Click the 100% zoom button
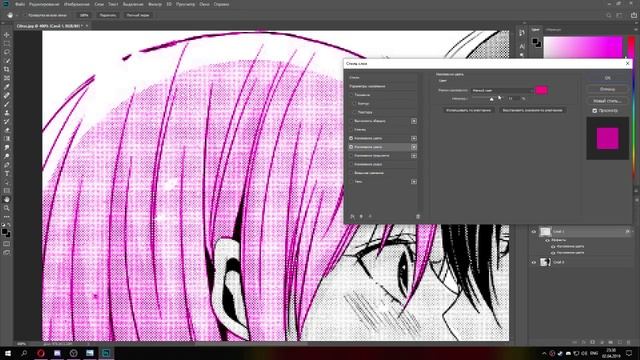The width and height of the screenshot is (640, 360). tap(84, 15)
